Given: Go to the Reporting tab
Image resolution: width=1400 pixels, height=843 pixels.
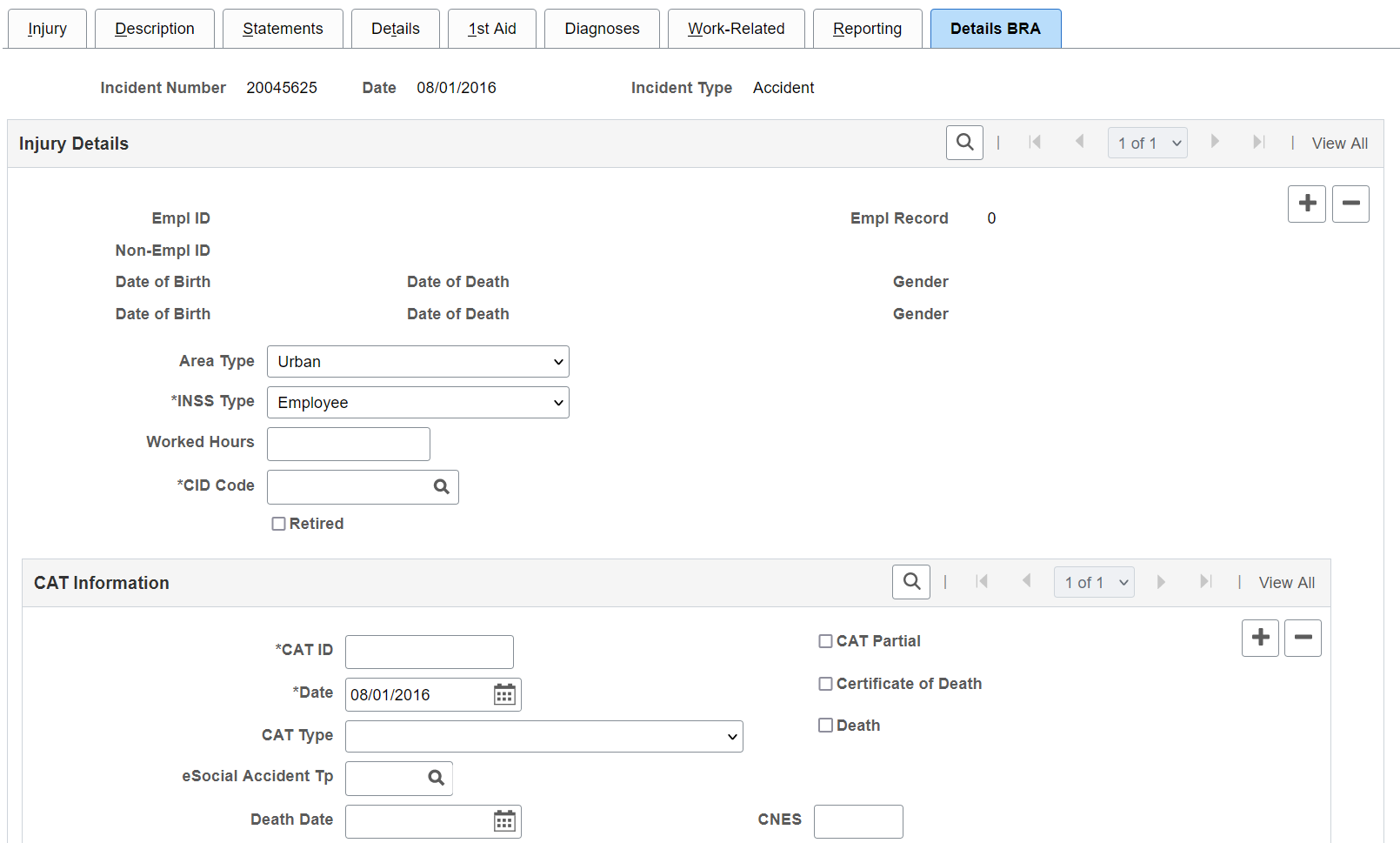Looking at the screenshot, I should pos(868,29).
